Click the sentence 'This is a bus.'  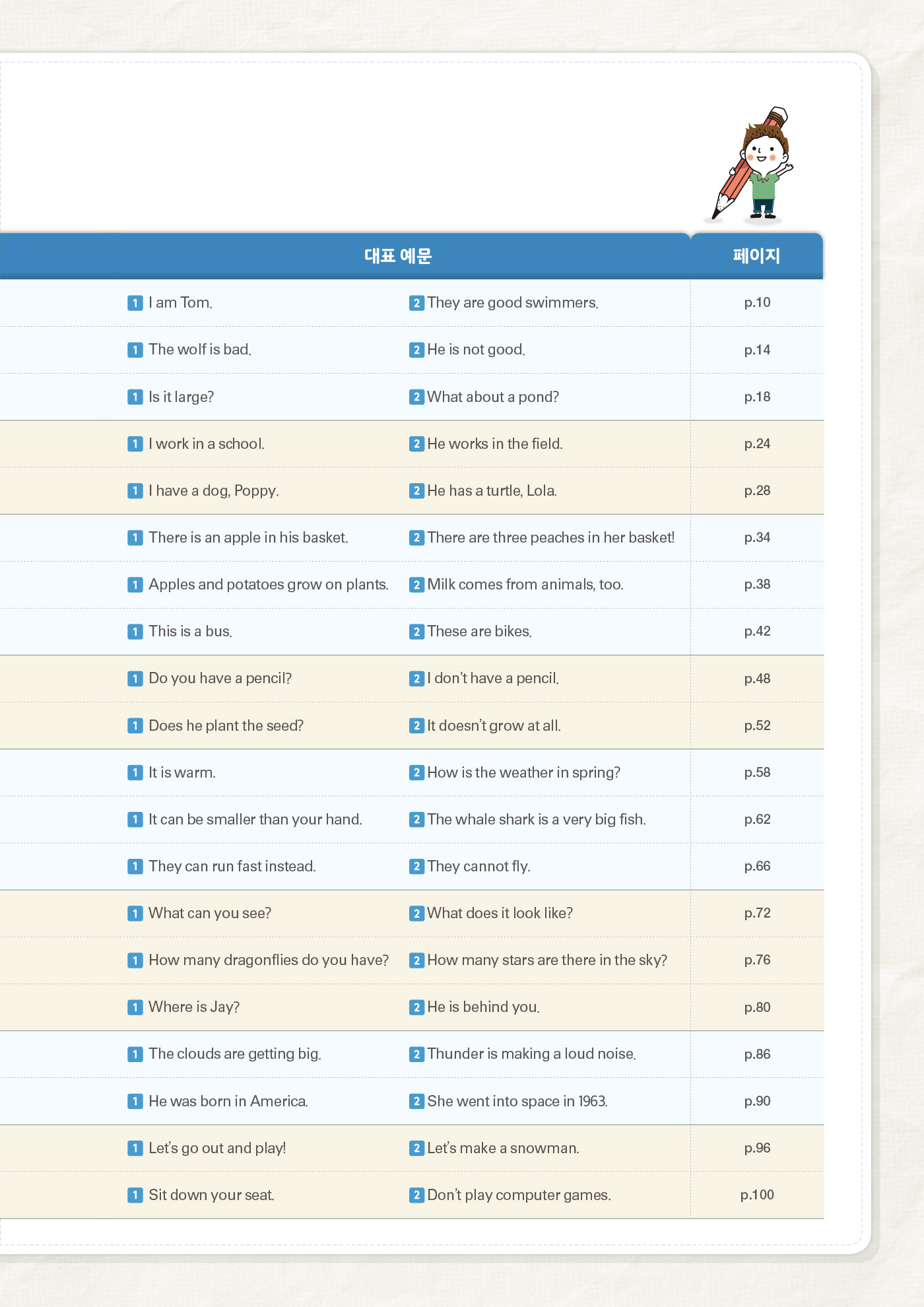click(x=190, y=631)
